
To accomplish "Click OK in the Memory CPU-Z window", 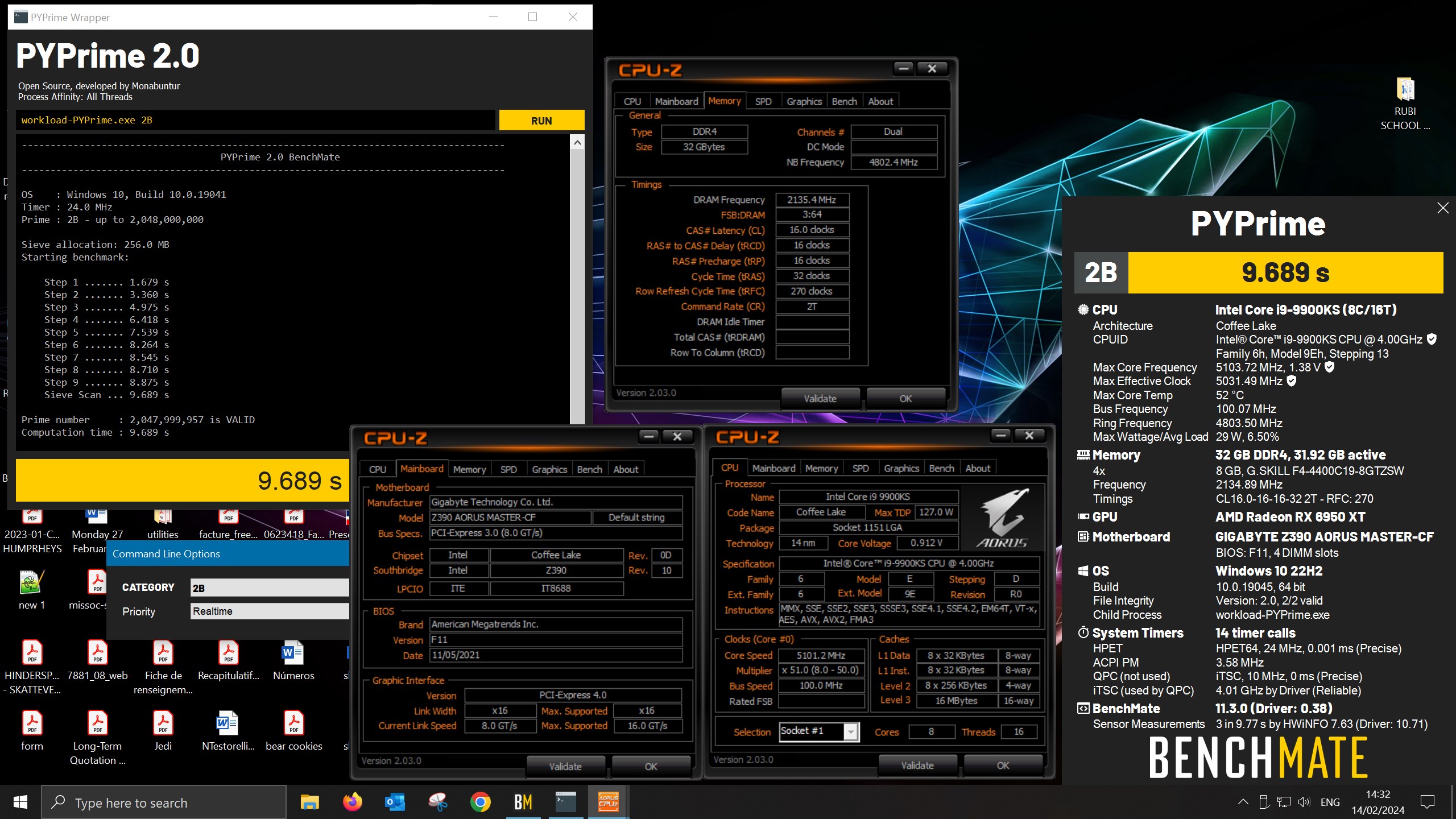I will [x=905, y=399].
